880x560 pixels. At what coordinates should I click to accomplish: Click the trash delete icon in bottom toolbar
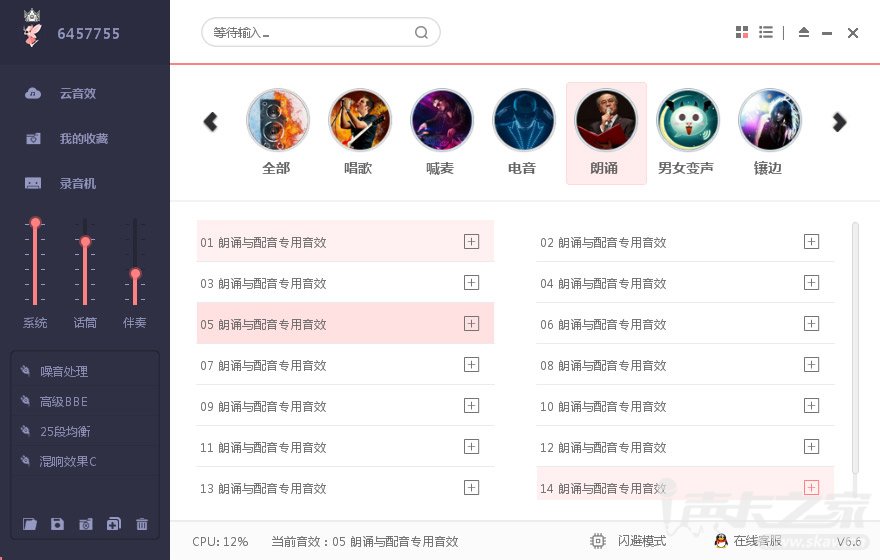point(141,524)
